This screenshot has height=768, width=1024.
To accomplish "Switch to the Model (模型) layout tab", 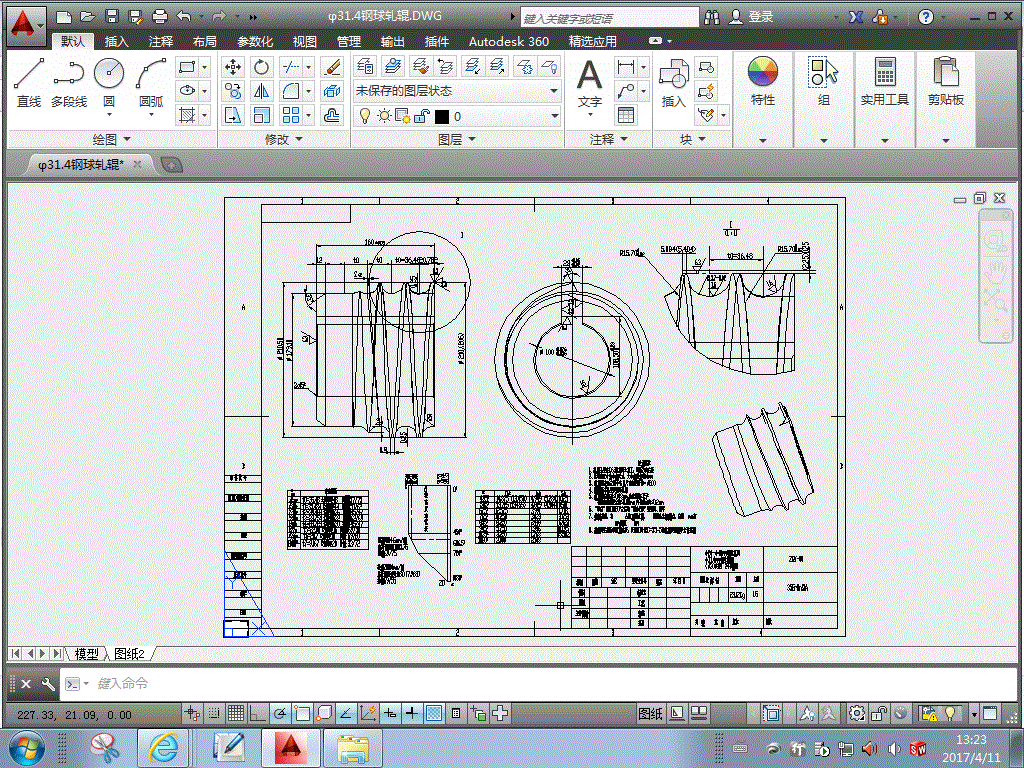I will [x=87, y=653].
